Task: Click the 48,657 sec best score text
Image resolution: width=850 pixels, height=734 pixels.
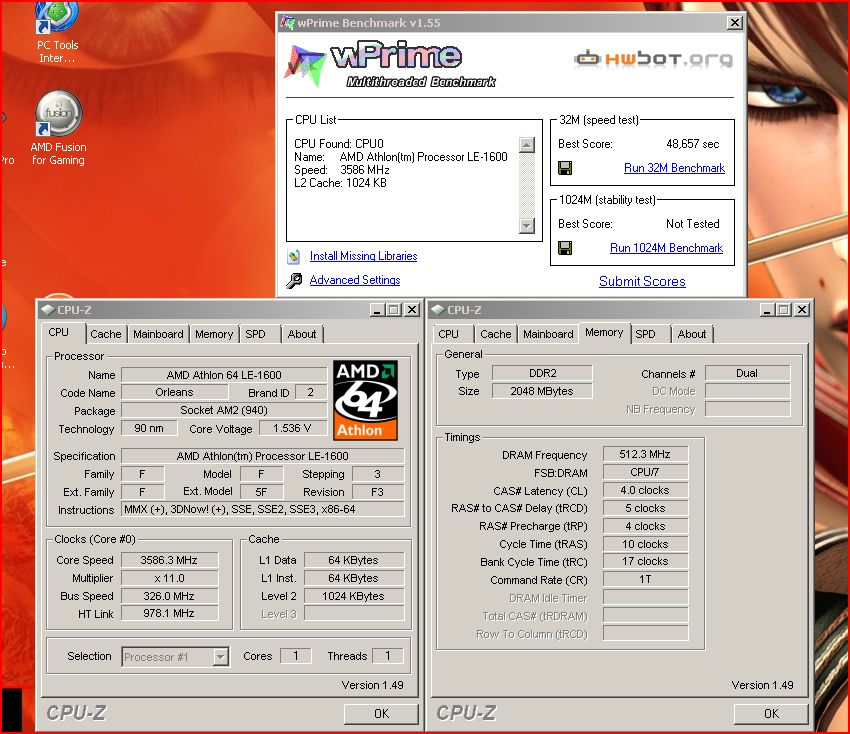Action: point(692,144)
